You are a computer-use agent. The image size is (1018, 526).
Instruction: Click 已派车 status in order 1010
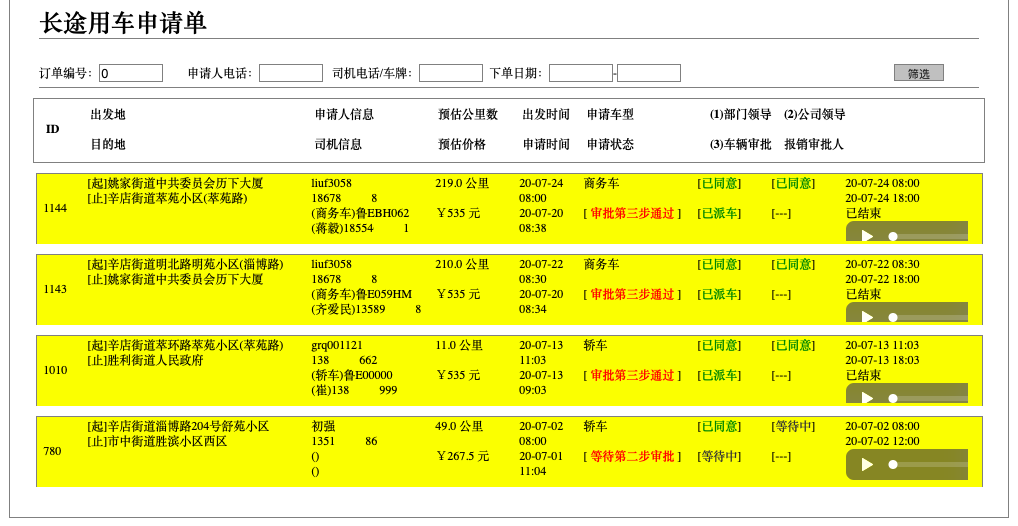point(719,376)
